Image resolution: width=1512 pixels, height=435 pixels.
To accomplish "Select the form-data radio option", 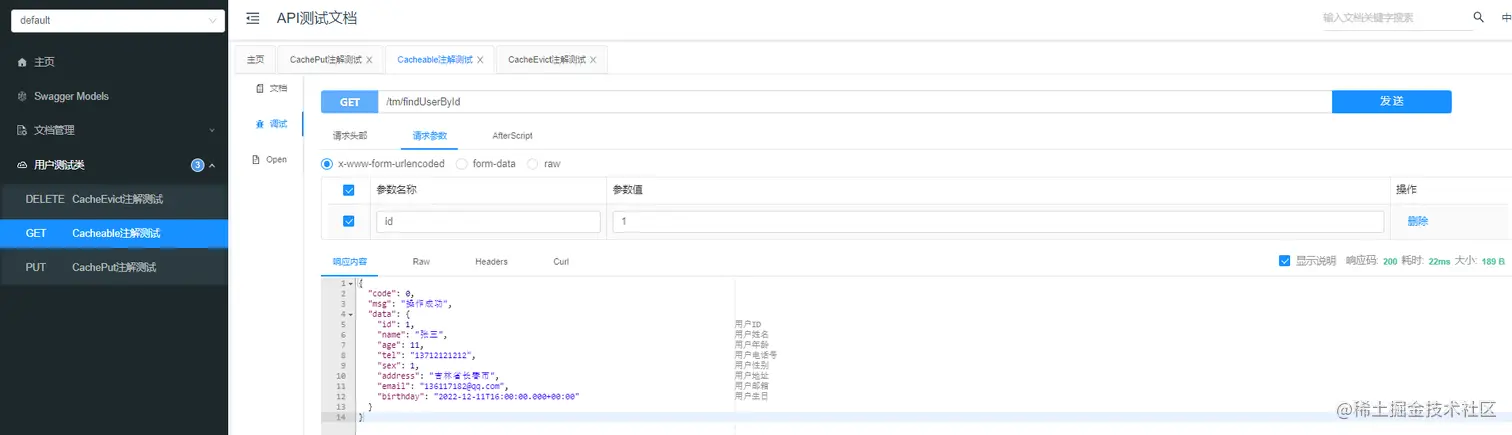I will point(462,163).
